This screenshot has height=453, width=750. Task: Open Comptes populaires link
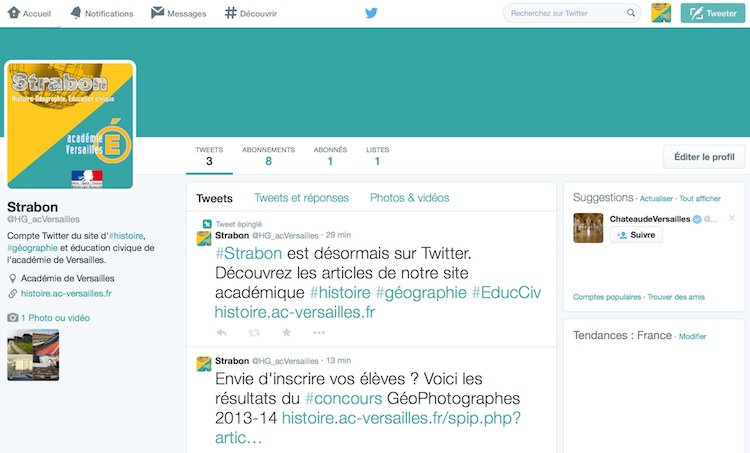click(x=607, y=297)
